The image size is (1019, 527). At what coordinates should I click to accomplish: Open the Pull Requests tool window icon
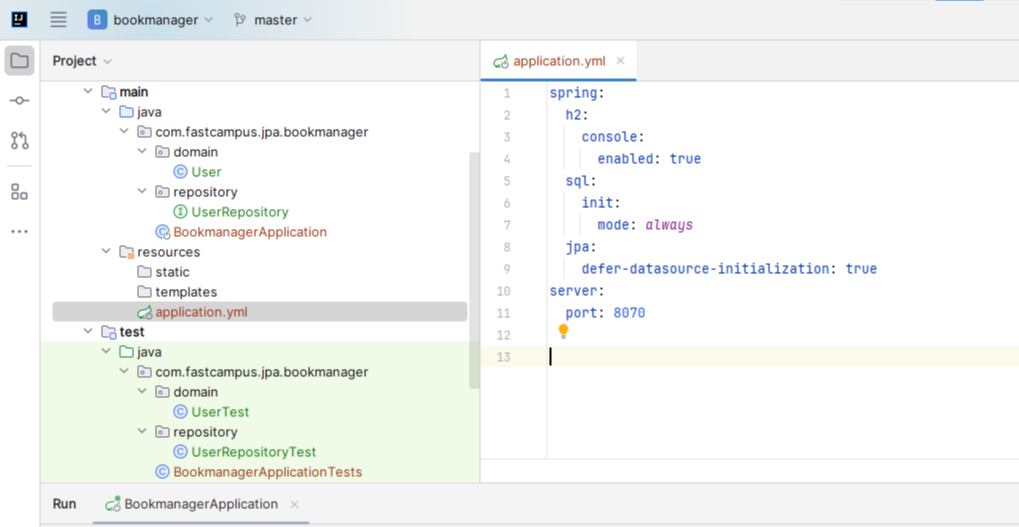coord(19,140)
